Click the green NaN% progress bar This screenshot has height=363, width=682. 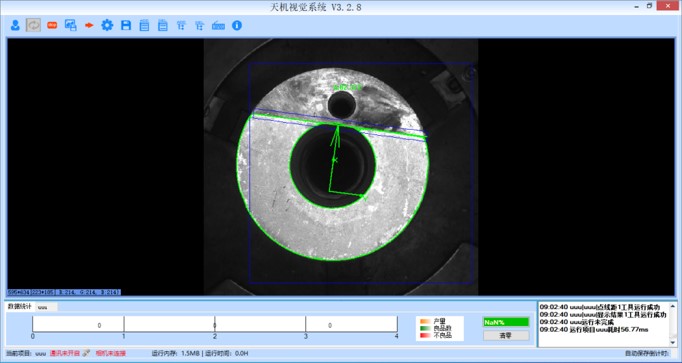coord(506,322)
